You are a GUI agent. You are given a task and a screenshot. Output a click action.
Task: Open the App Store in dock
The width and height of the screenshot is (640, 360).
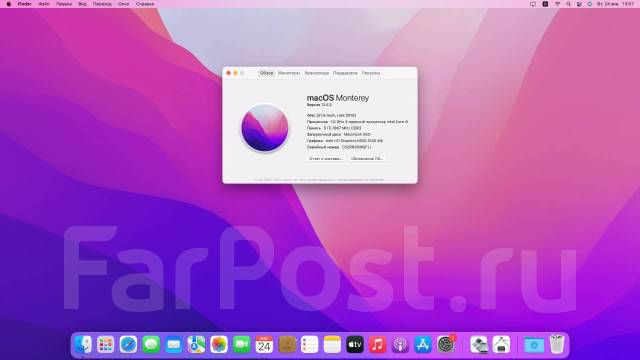pyautogui.click(x=423, y=344)
